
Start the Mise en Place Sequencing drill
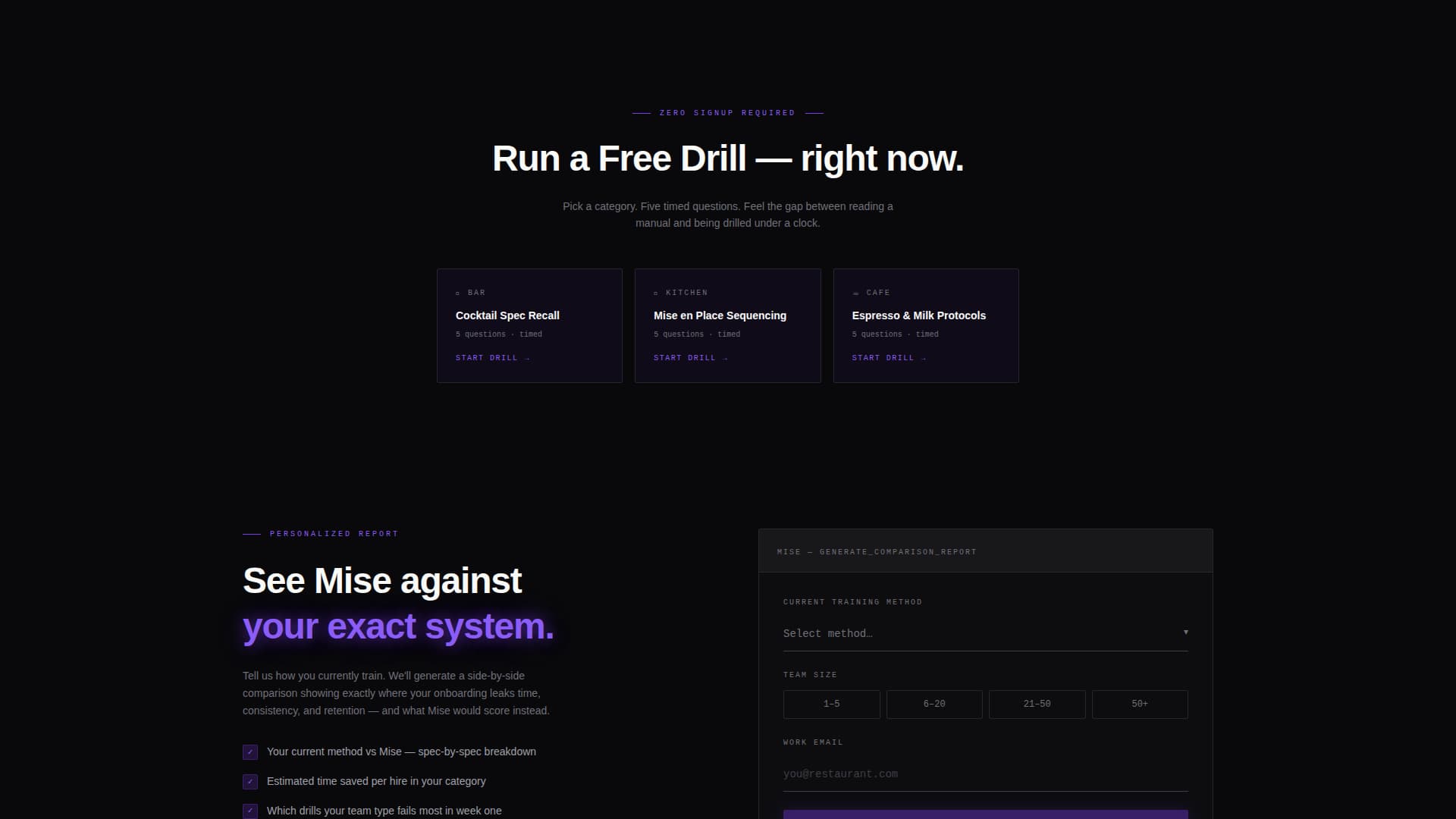pos(691,358)
